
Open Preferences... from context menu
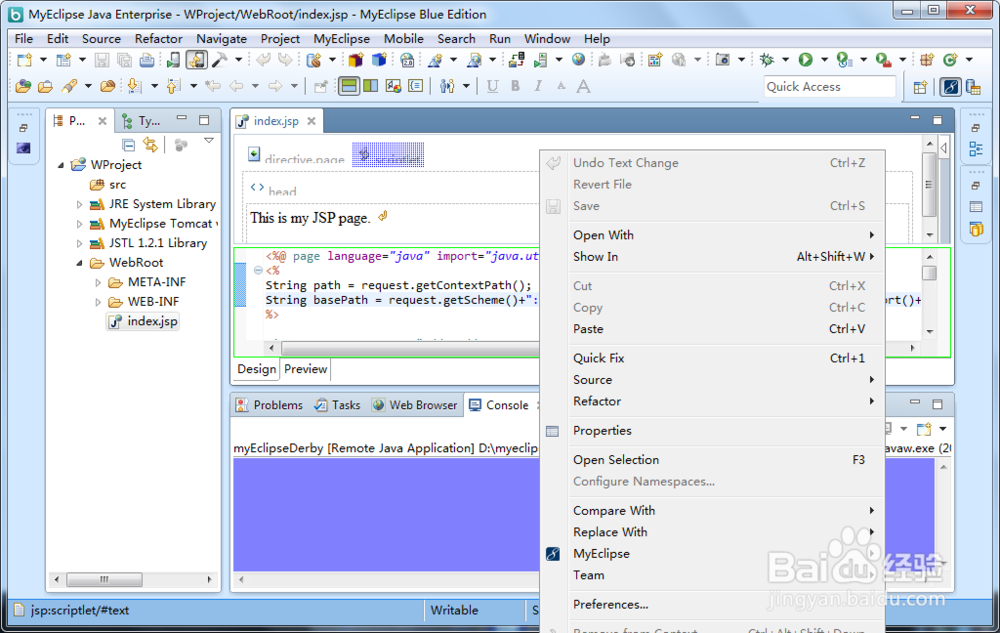click(x=712, y=605)
